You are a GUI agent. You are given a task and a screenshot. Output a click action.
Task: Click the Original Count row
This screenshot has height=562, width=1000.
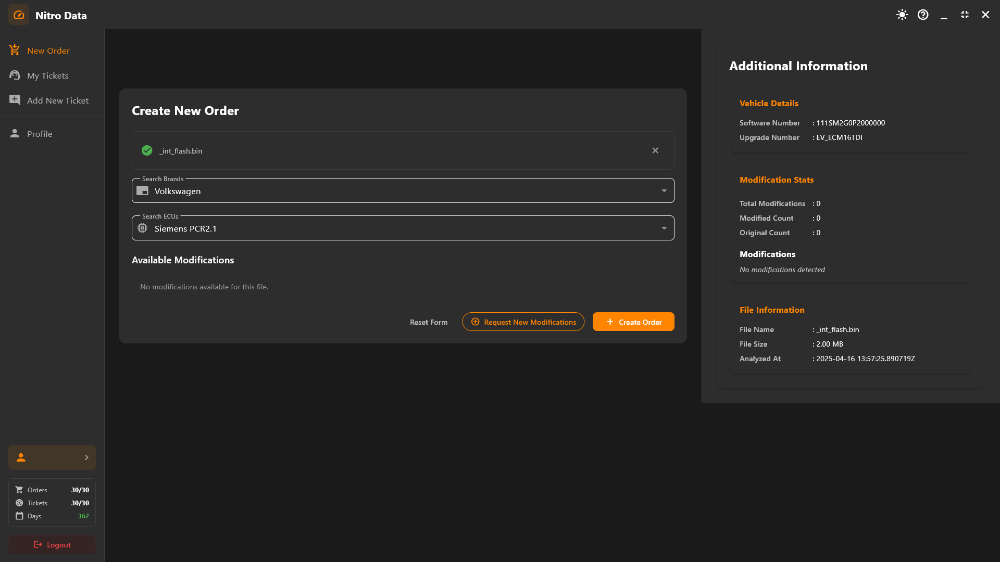(780, 233)
